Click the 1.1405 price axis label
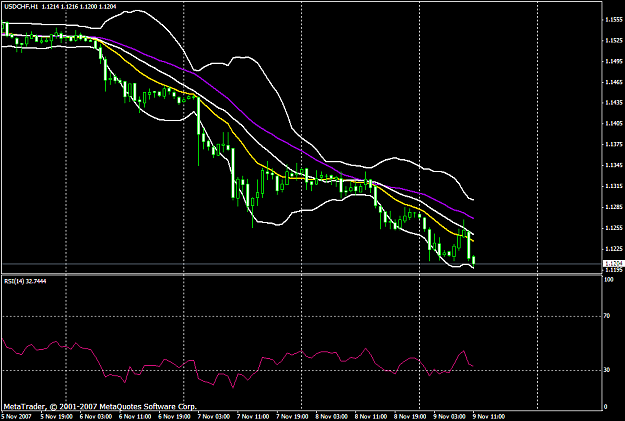This screenshot has height=421, width=625. coord(614,124)
